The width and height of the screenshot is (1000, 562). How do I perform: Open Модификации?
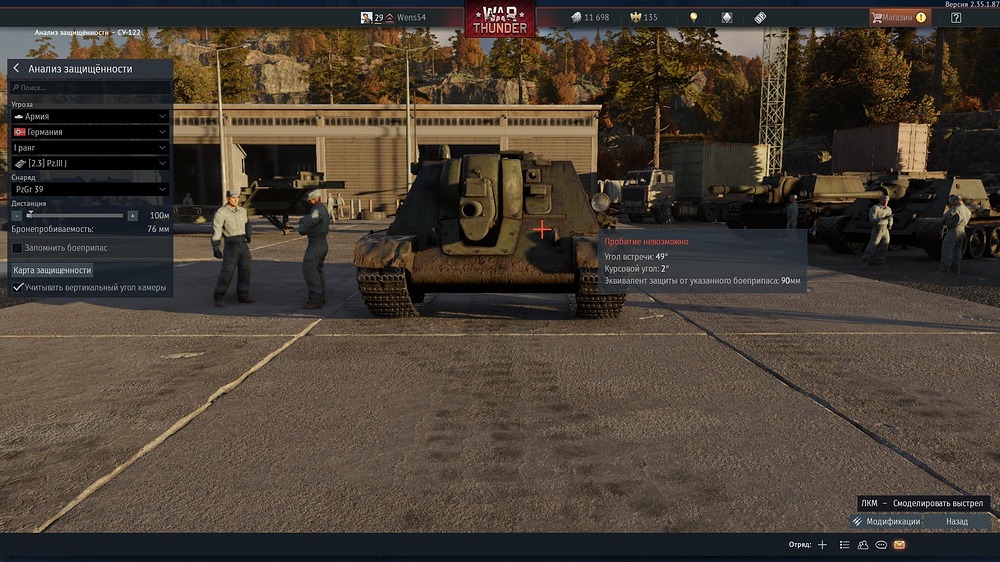[x=887, y=521]
